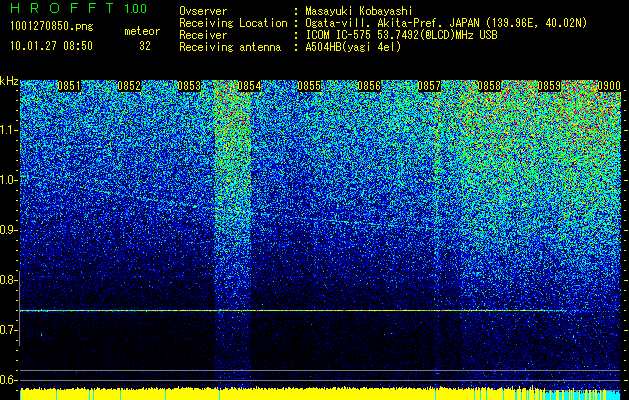Image resolution: width=629 pixels, height=400 pixels.
Task: Click the kHz axis unit label
Action: click(x=9, y=81)
